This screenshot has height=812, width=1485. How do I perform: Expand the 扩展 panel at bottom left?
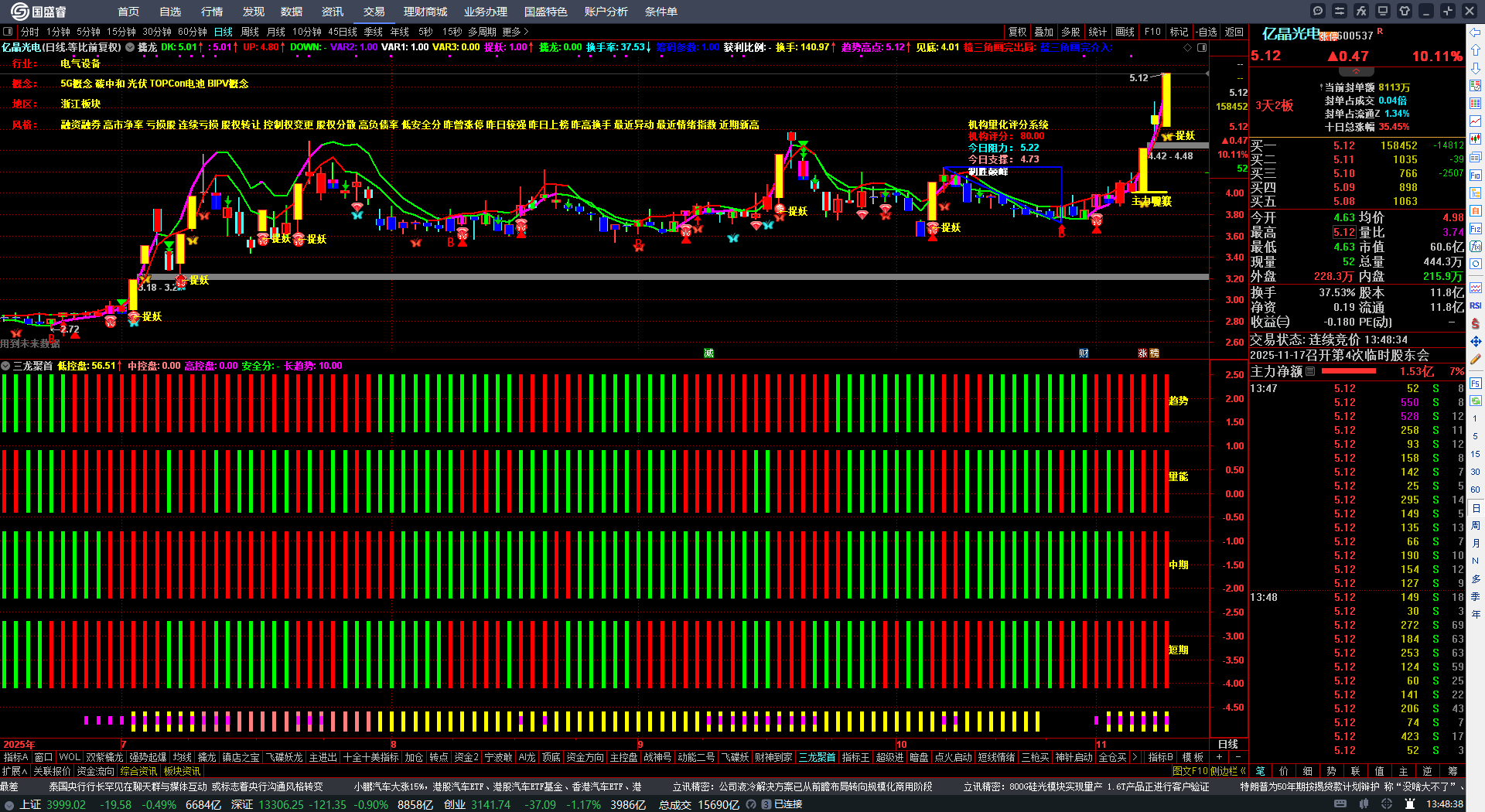pyautogui.click(x=14, y=771)
